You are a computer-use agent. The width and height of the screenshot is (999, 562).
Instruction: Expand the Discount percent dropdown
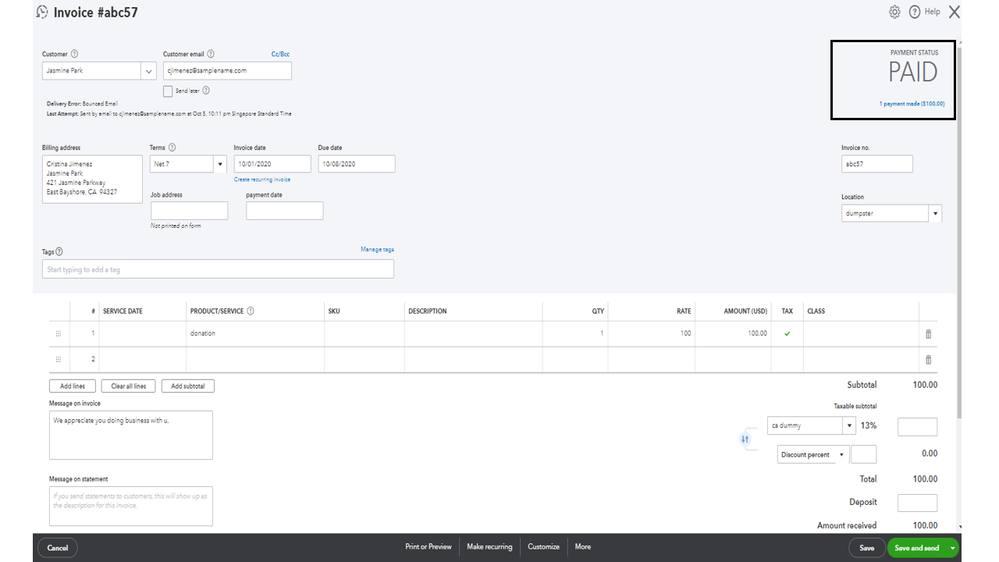841,455
